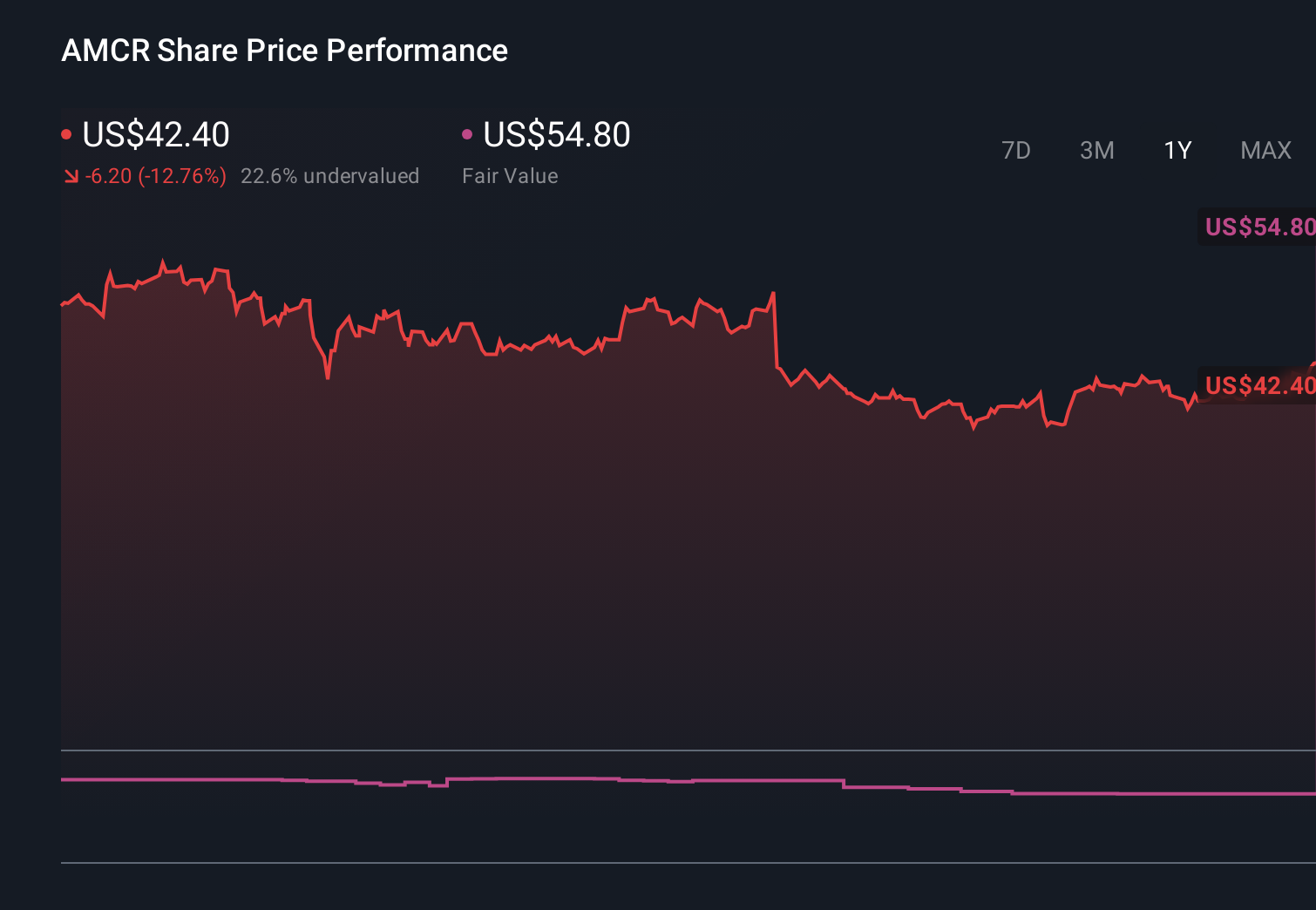1316x910 pixels.
Task: Click the US$54.80 fair value figure
Action: [x=555, y=135]
